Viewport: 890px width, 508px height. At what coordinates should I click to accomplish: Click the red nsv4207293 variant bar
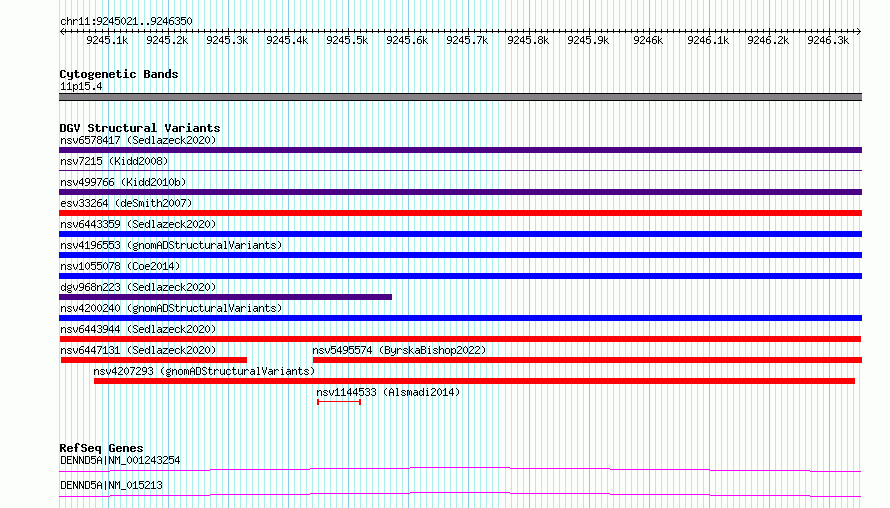pos(475,381)
